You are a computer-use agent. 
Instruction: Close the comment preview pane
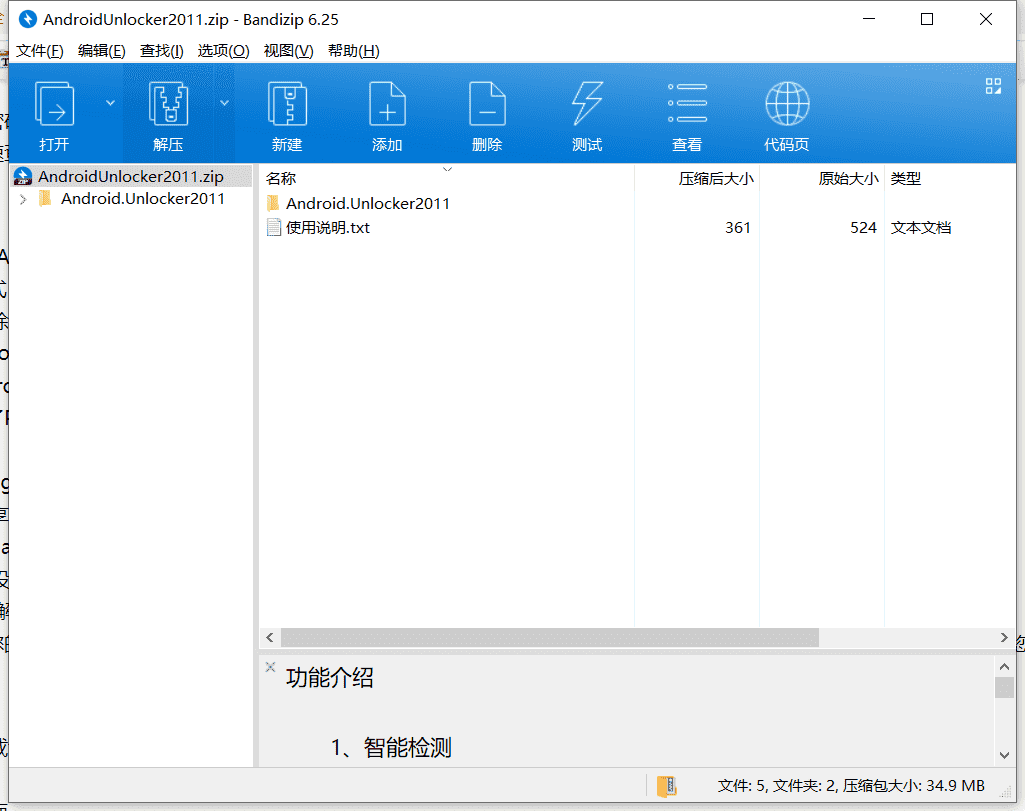(x=270, y=667)
